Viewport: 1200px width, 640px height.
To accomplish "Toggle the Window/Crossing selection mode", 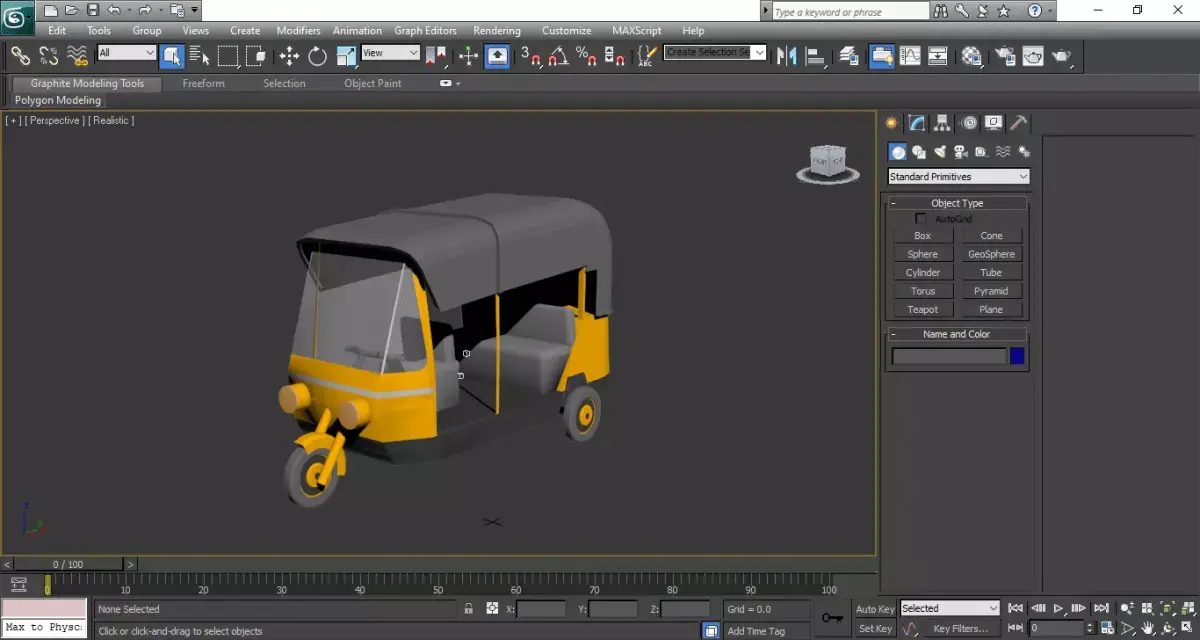I will [x=256, y=55].
